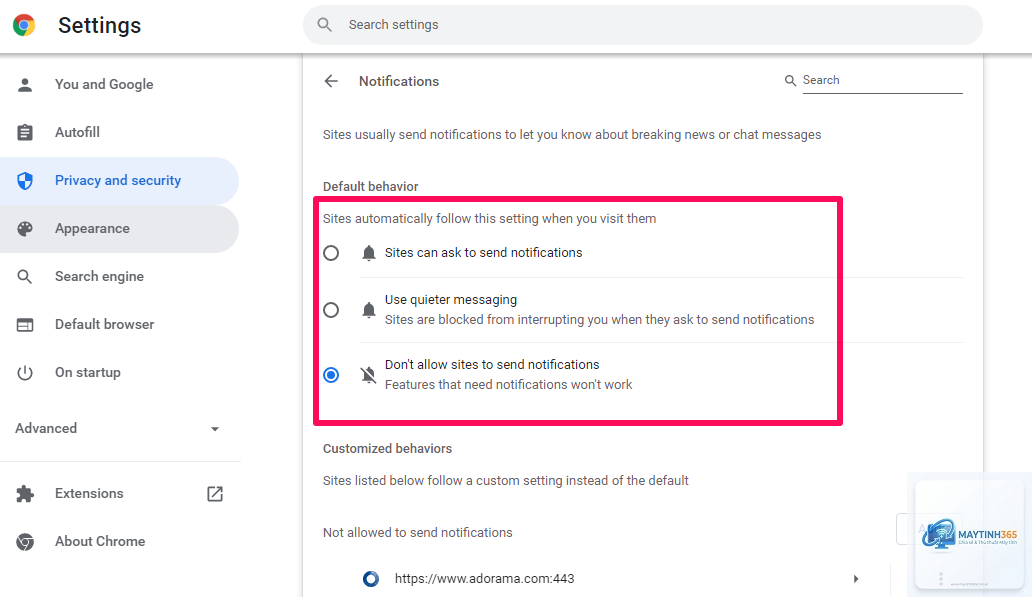The height and width of the screenshot is (597, 1032).
Task: Click the magnifier icon in Notifications search
Action: click(x=790, y=80)
